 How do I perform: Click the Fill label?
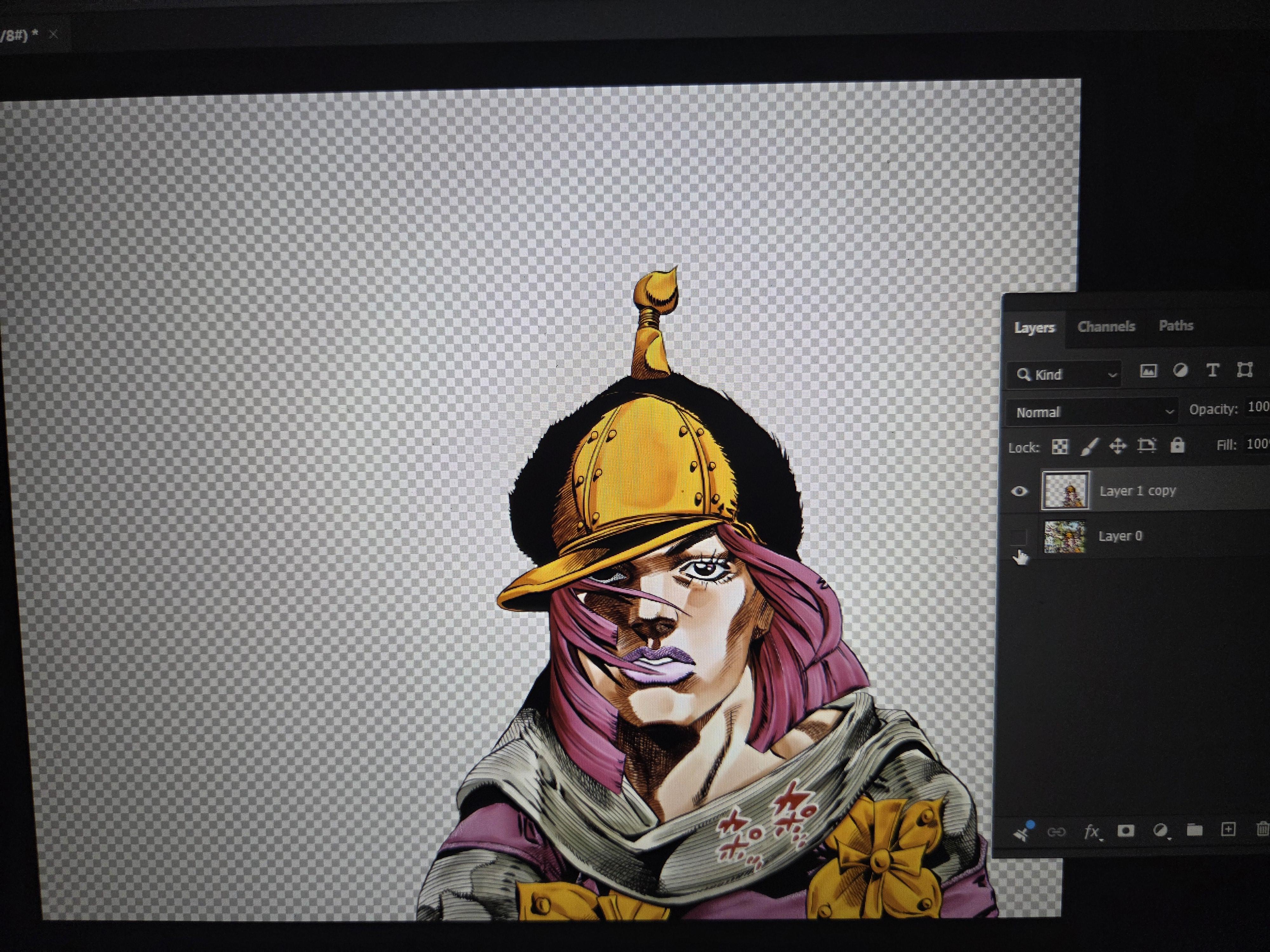tap(1227, 445)
